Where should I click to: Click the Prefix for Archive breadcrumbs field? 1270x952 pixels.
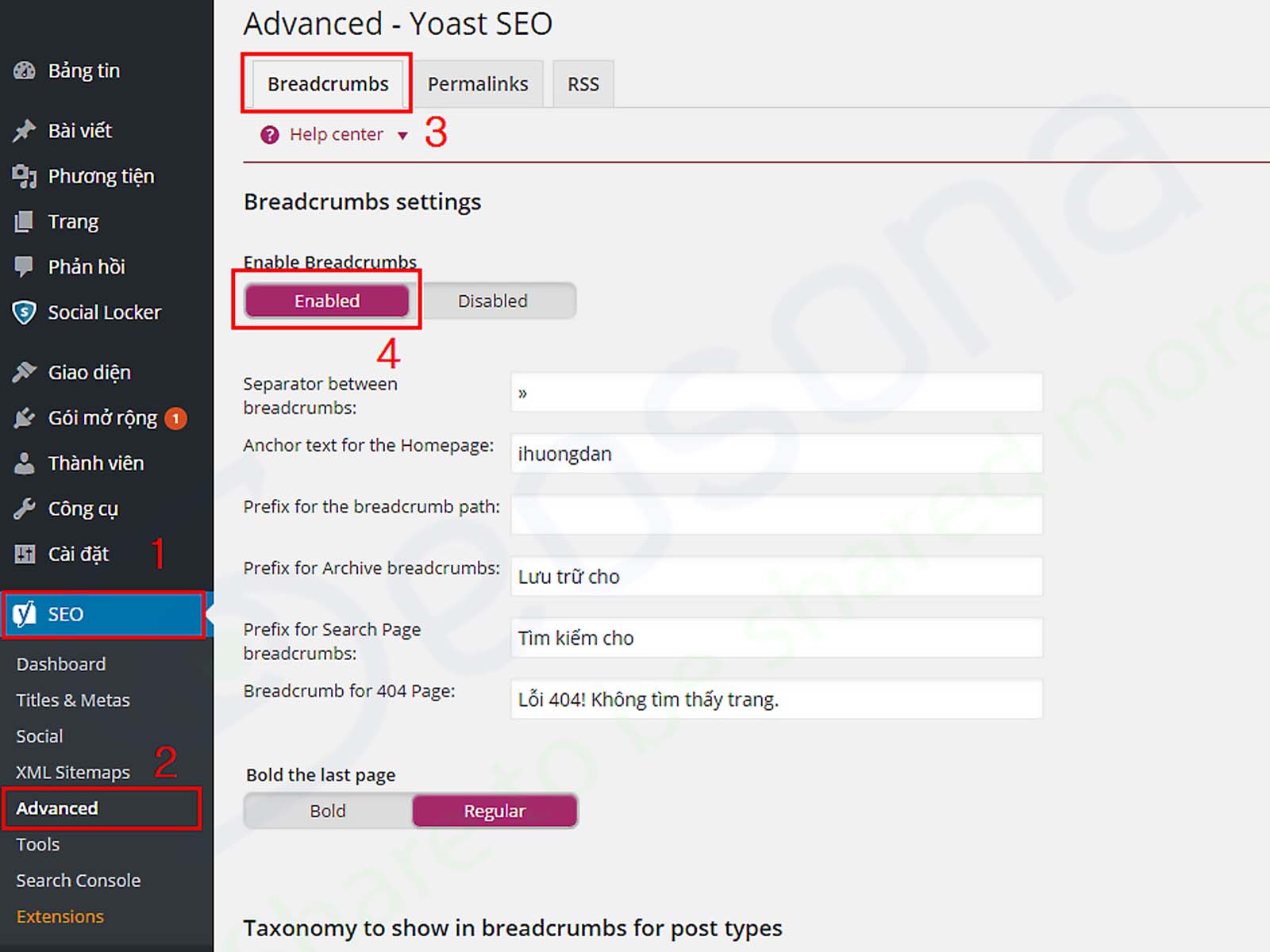tap(776, 577)
